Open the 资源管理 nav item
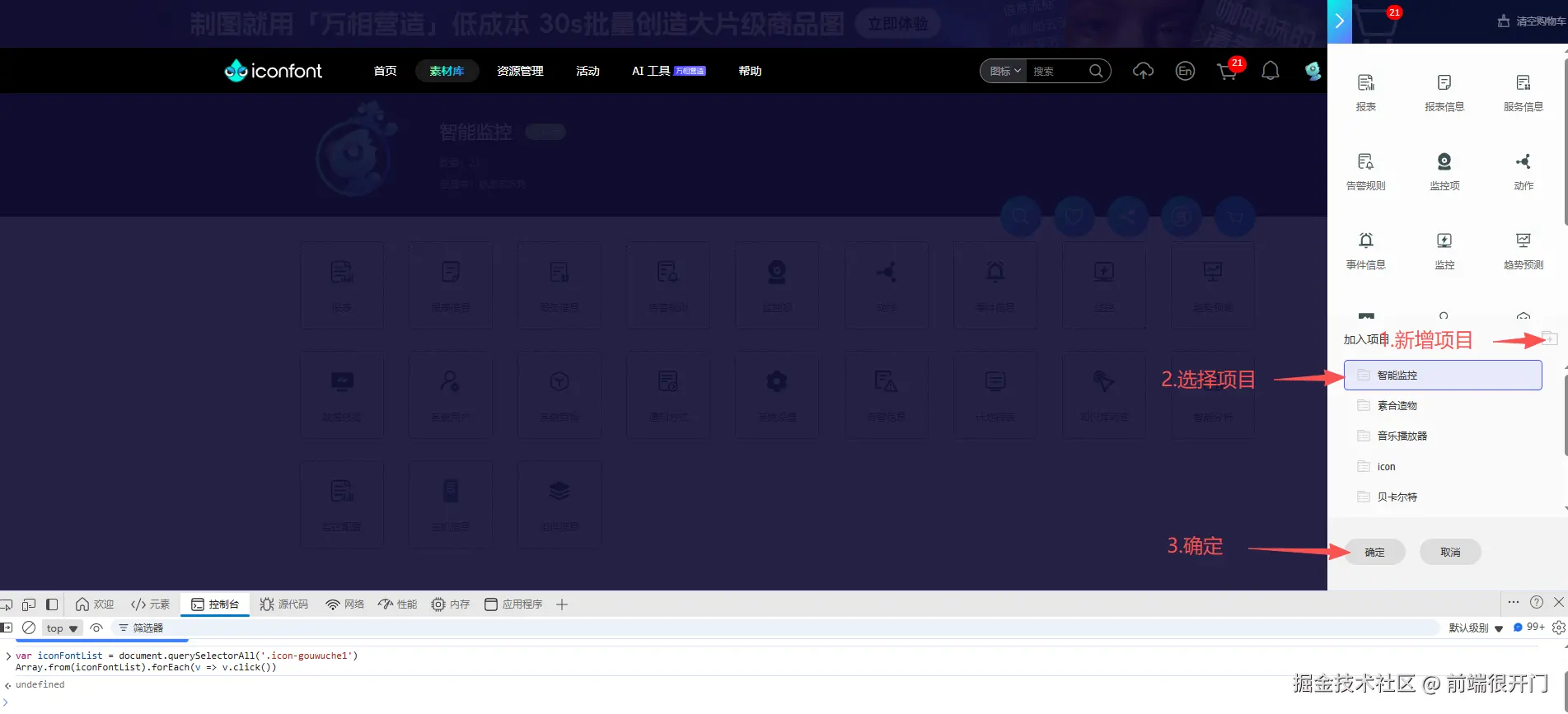The width and height of the screenshot is (1568, 714). click(520, 71)
